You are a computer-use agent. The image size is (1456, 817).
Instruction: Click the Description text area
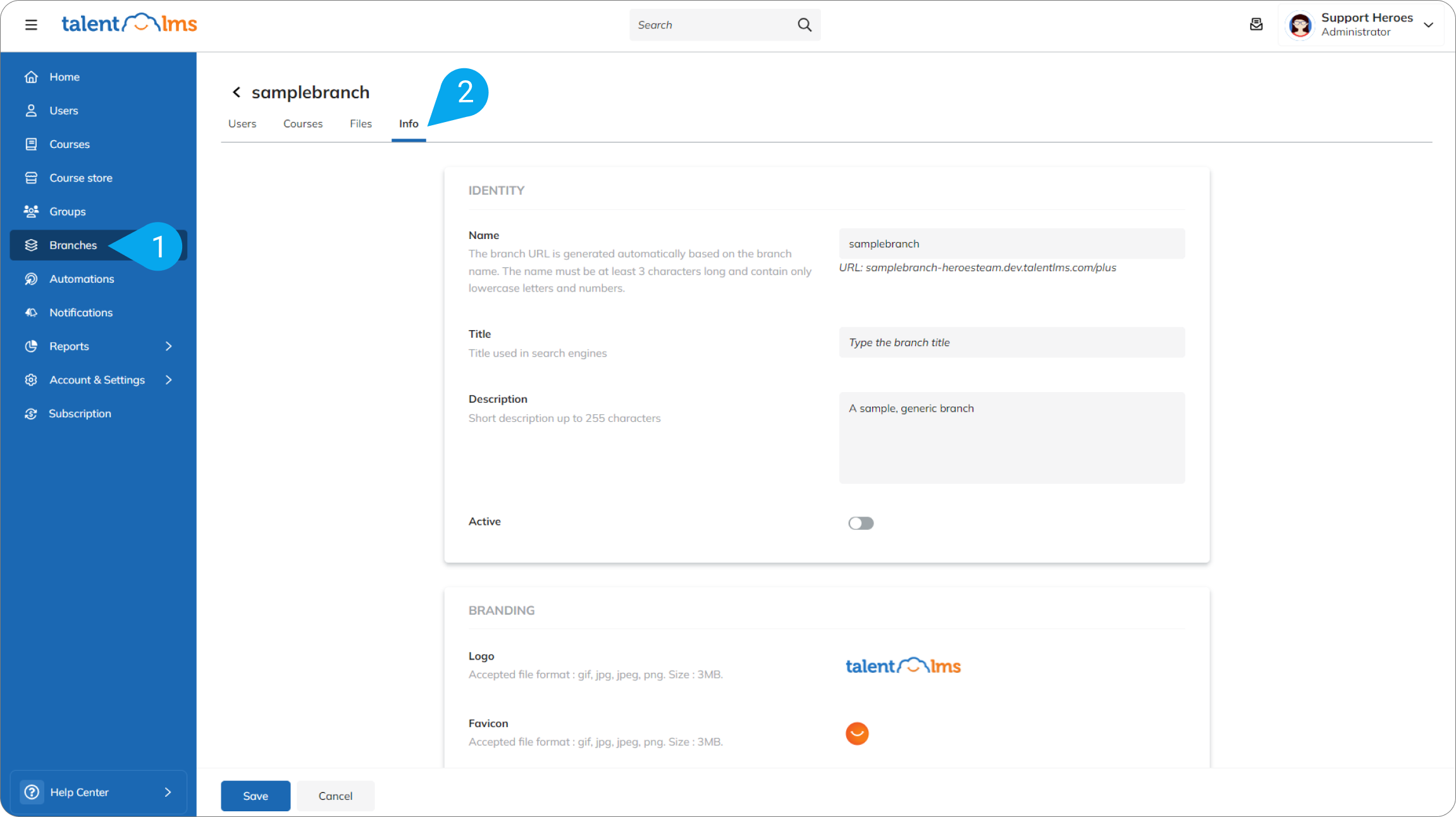pos(1012,438)
